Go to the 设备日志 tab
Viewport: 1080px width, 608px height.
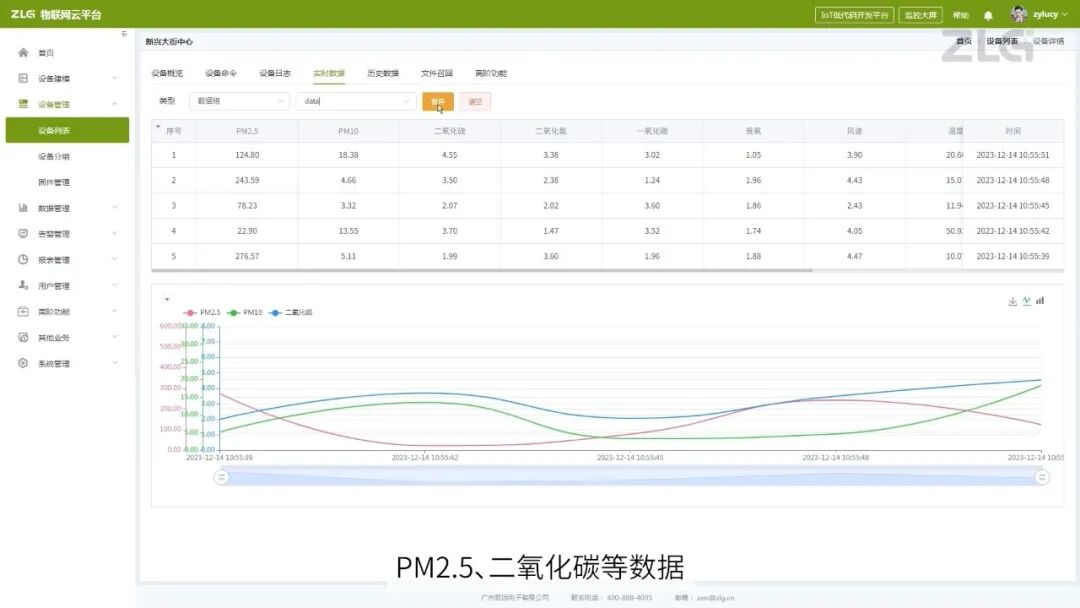click(x=275, y=73)
